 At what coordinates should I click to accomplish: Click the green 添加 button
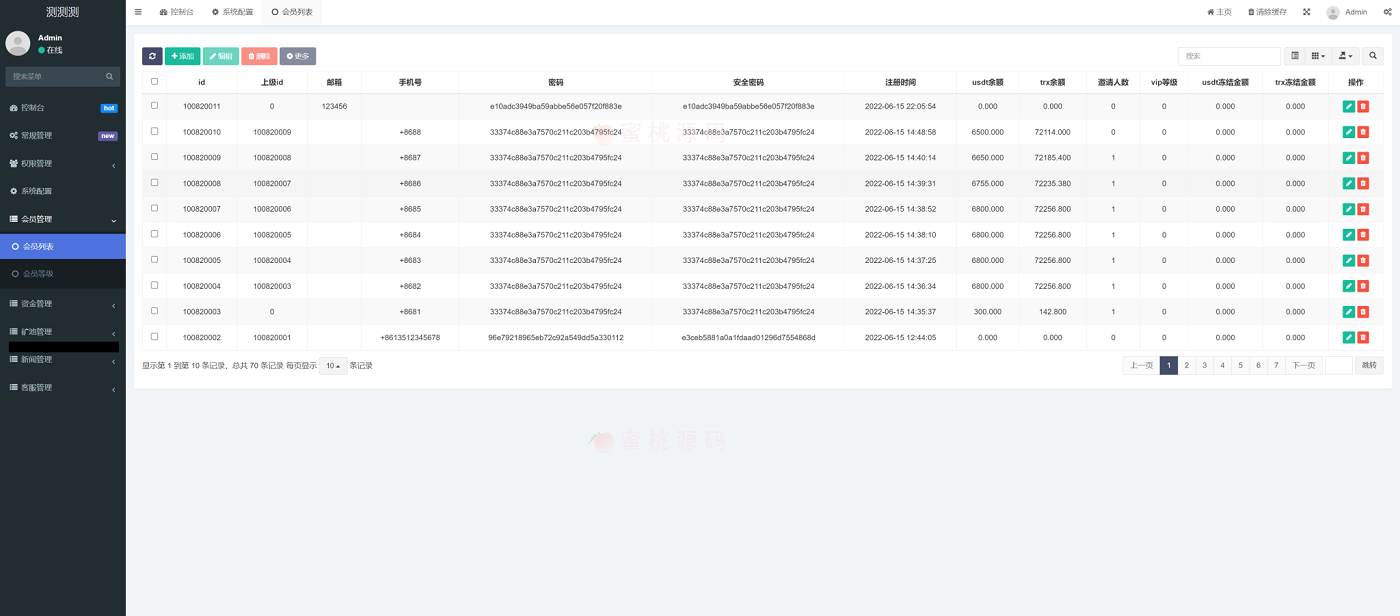coord(182,56)
